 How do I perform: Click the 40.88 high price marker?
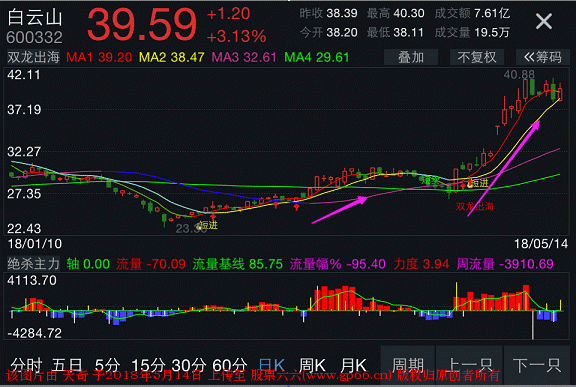tap(519, 75)
